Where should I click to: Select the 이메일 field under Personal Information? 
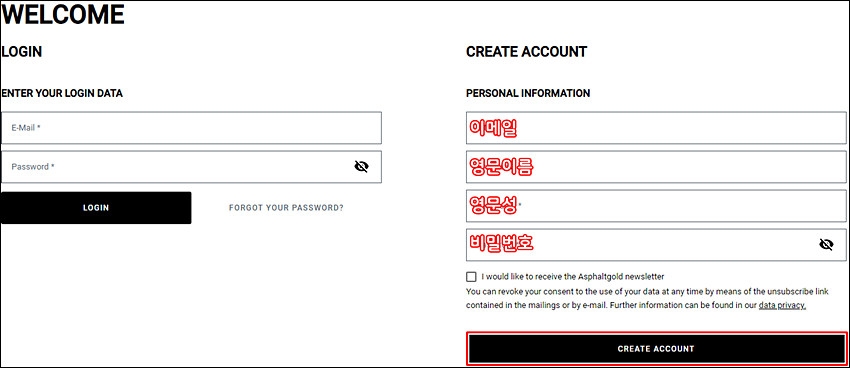point(656,128)
